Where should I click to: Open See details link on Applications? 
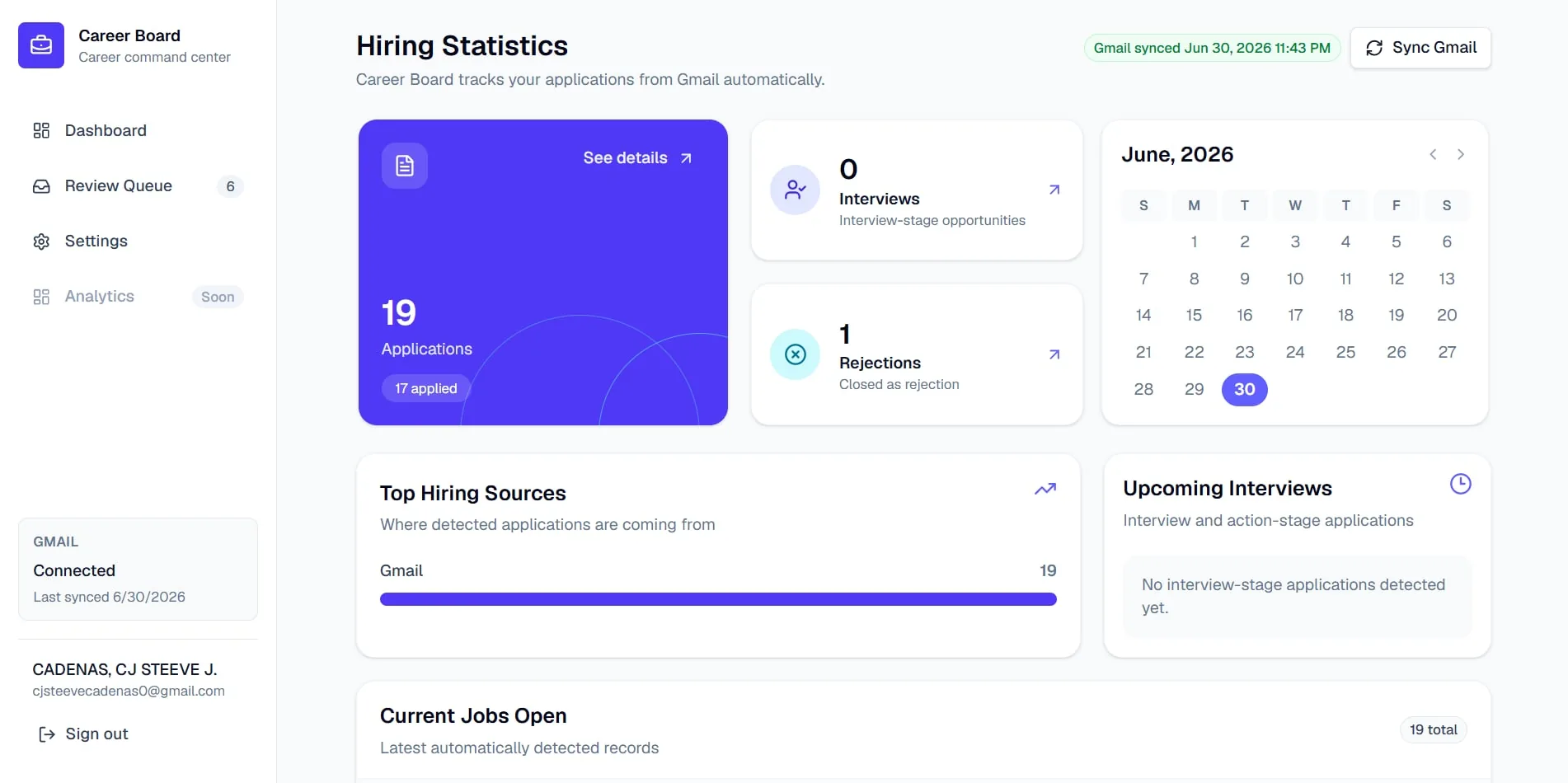coord(637,158)
